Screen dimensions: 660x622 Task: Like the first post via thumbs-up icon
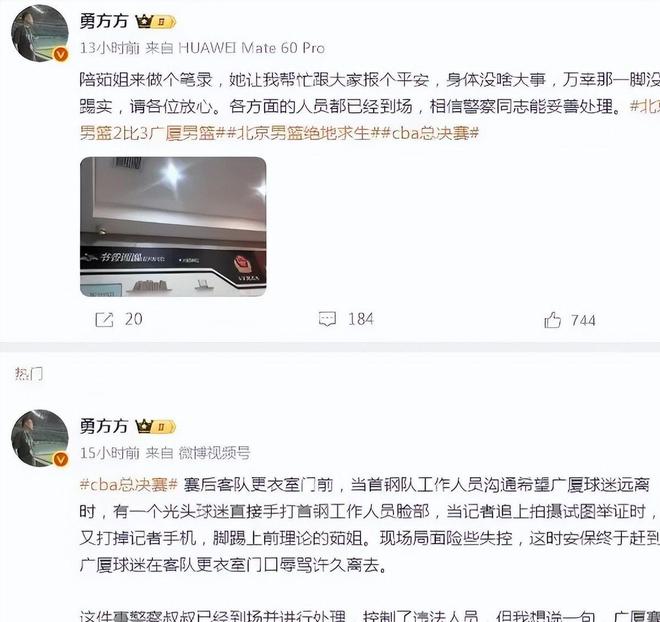[x=552, y=320]
